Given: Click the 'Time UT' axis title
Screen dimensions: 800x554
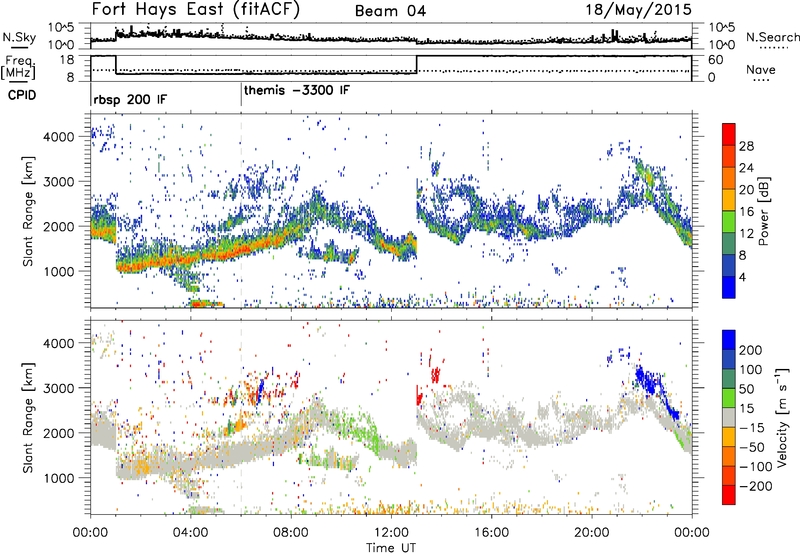Looking at the screenshot, I should (391, 548).
